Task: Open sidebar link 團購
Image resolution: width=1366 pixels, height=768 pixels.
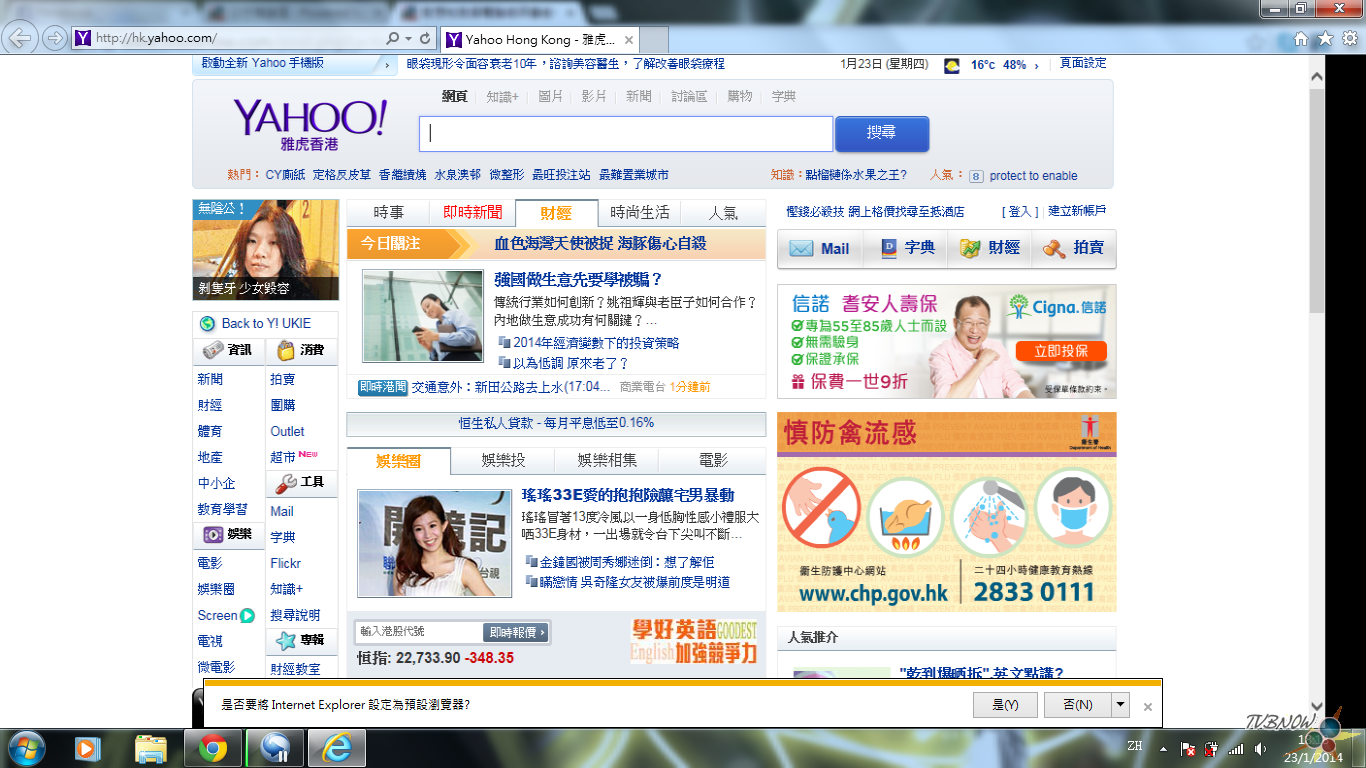Action: click(x=283, y=406)
